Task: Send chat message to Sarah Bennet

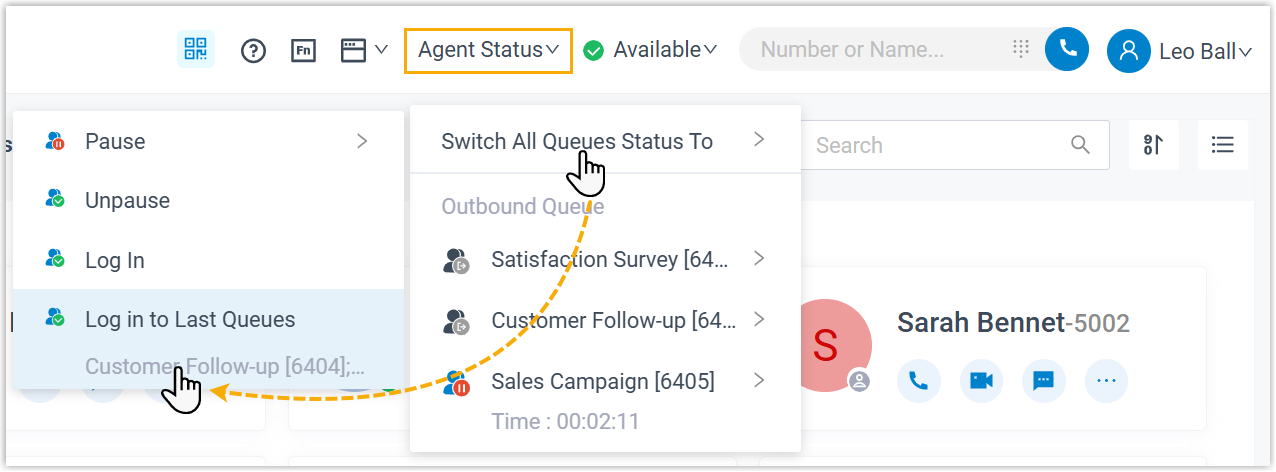Action: coord(1043,381)
